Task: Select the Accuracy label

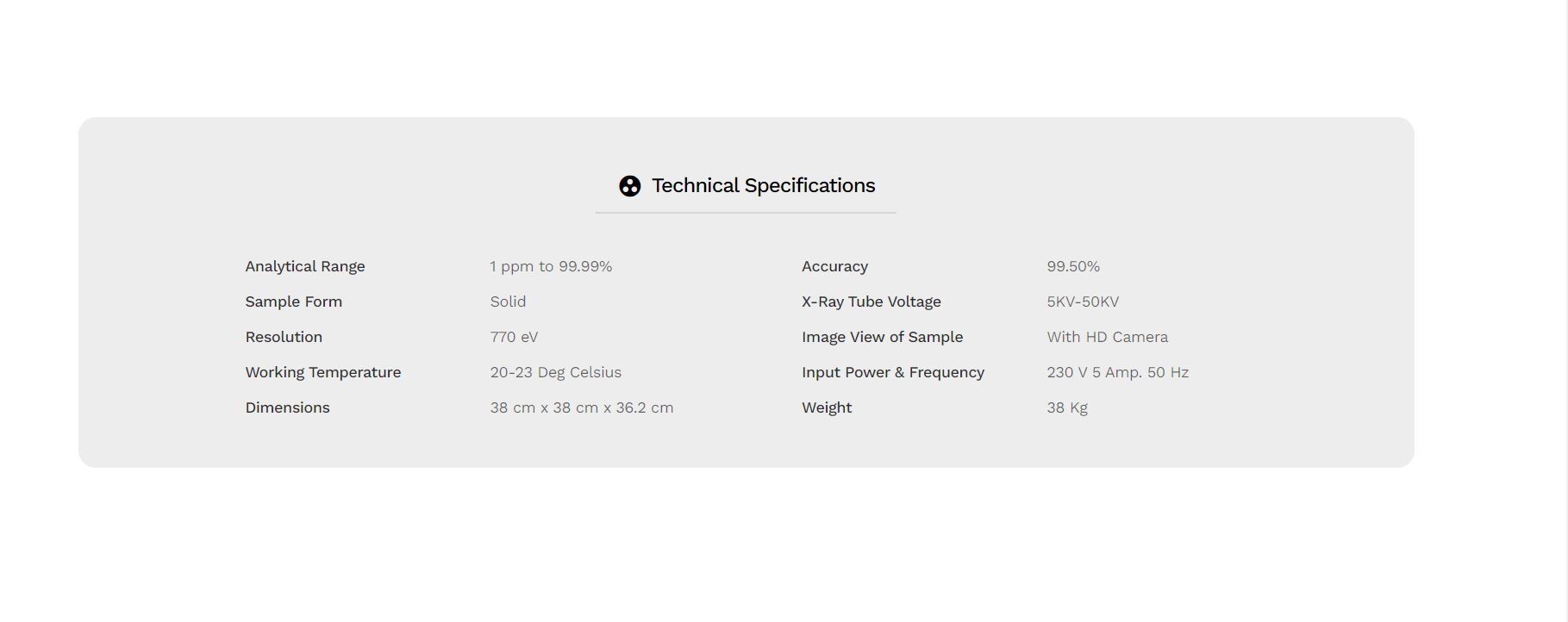Action: [834, 266]
